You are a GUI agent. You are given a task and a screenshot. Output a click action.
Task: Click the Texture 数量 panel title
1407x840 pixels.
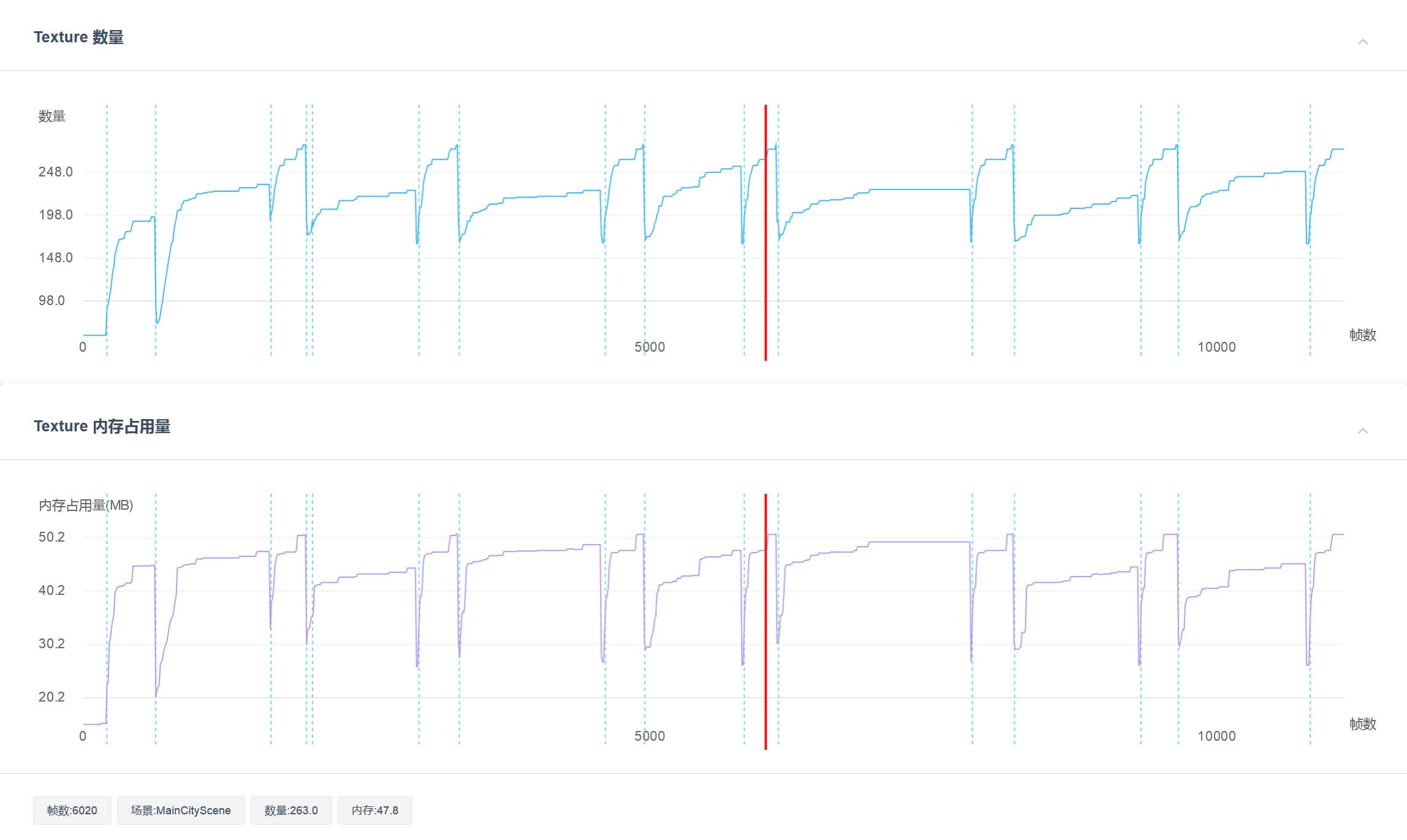78,37
